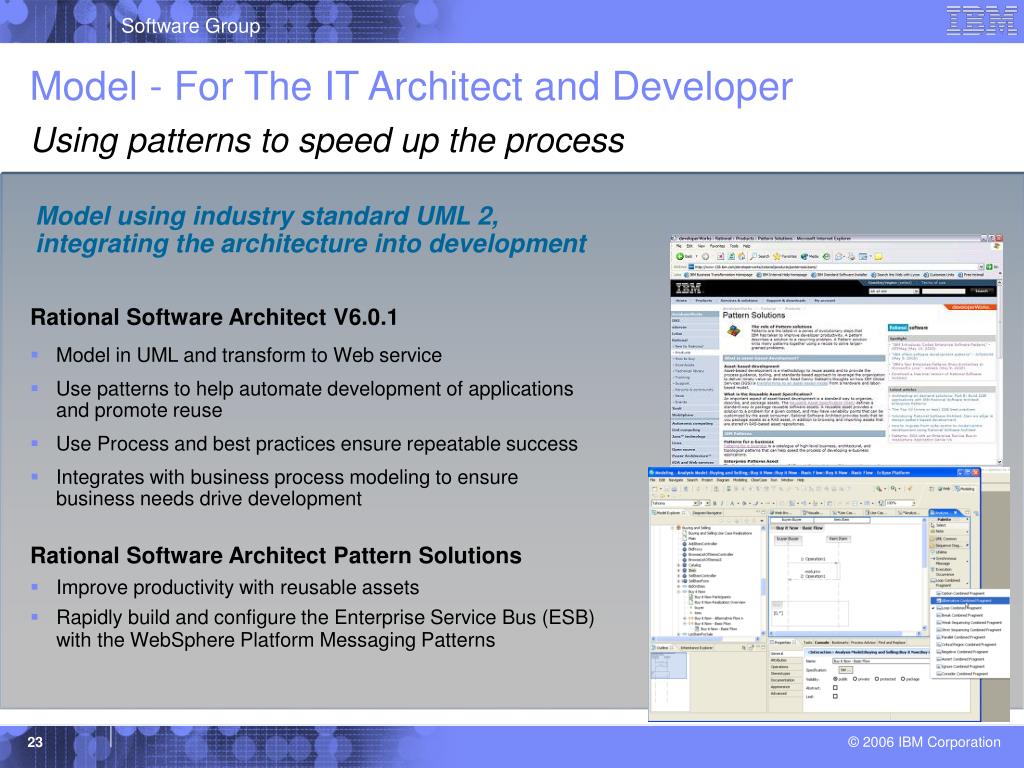Click the Name field in the Properties view

pos(882,661)
